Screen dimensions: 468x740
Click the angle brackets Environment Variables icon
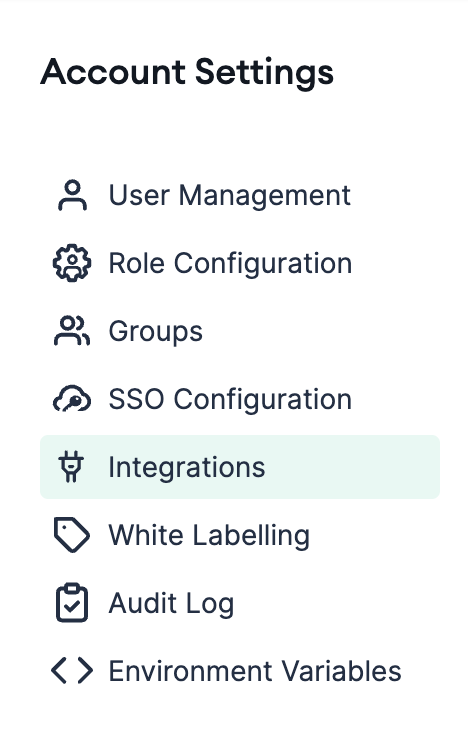coord(72,671)
